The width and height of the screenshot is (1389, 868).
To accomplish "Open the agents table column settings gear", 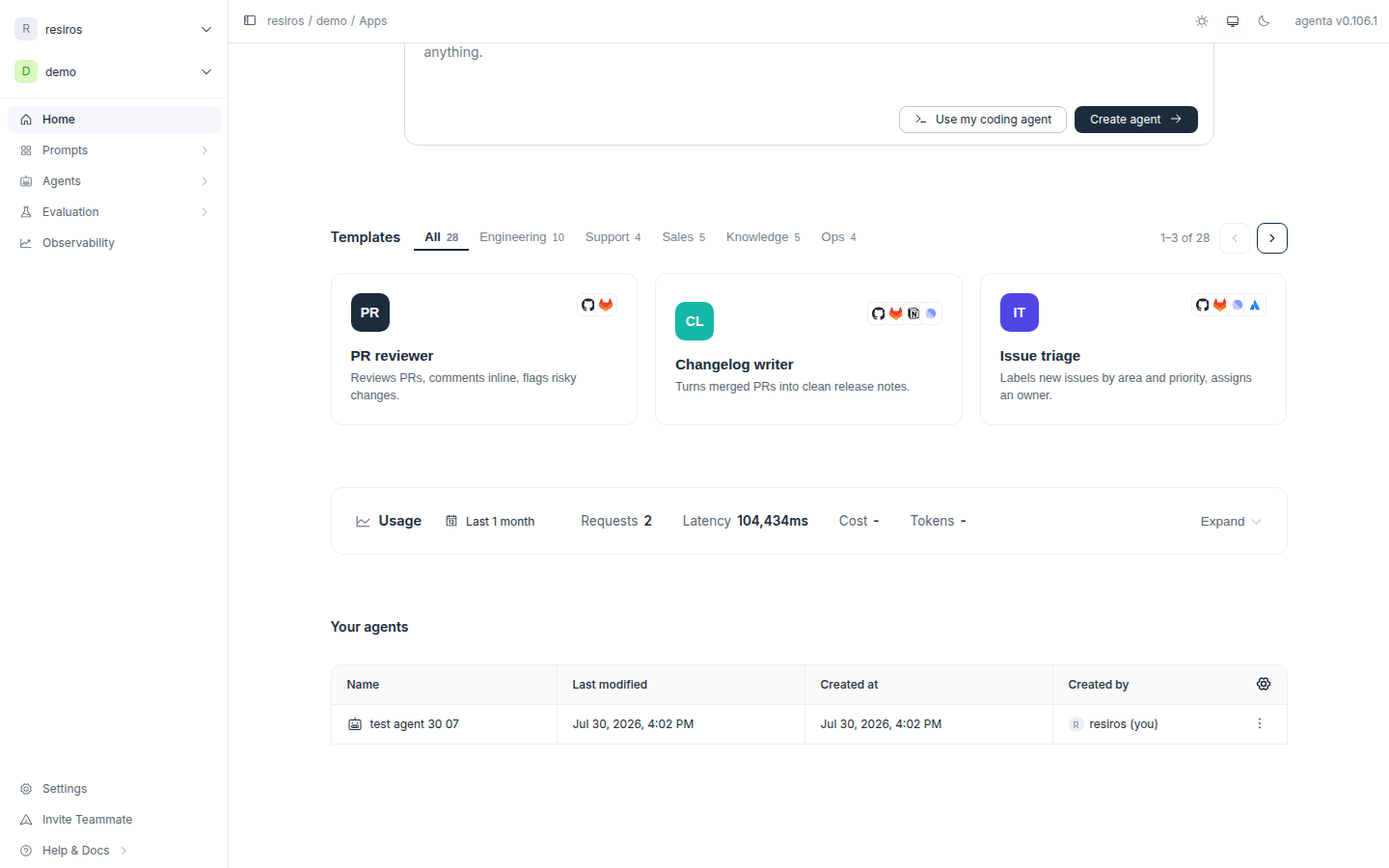I will (1264, 684).
